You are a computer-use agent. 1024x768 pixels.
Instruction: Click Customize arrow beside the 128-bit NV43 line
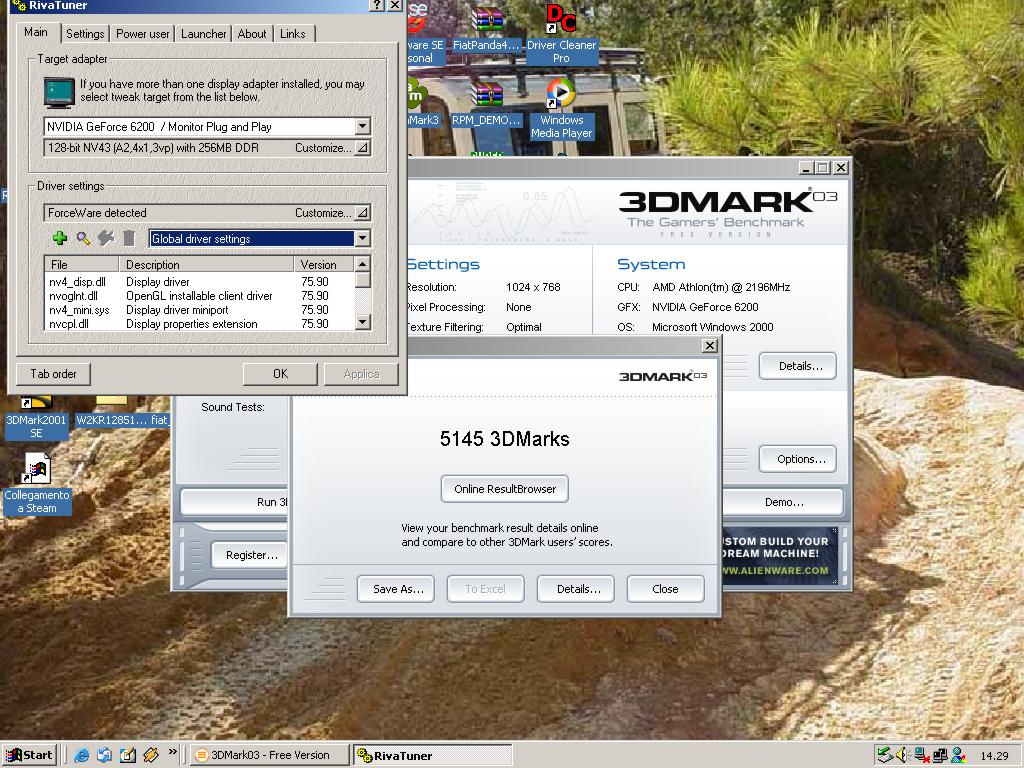pos(362,148)
